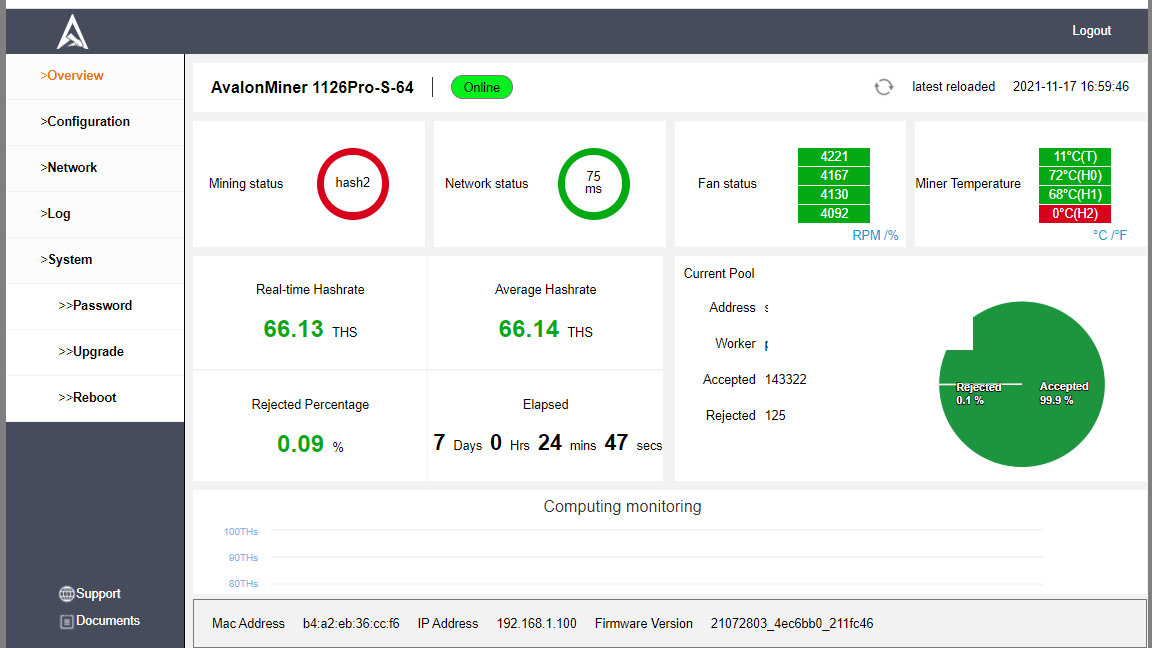The height and width of the screenshot is (648, 1152).
Task: Click temperature reading 72°C(H0)
Action: (x=1075, y=176)
